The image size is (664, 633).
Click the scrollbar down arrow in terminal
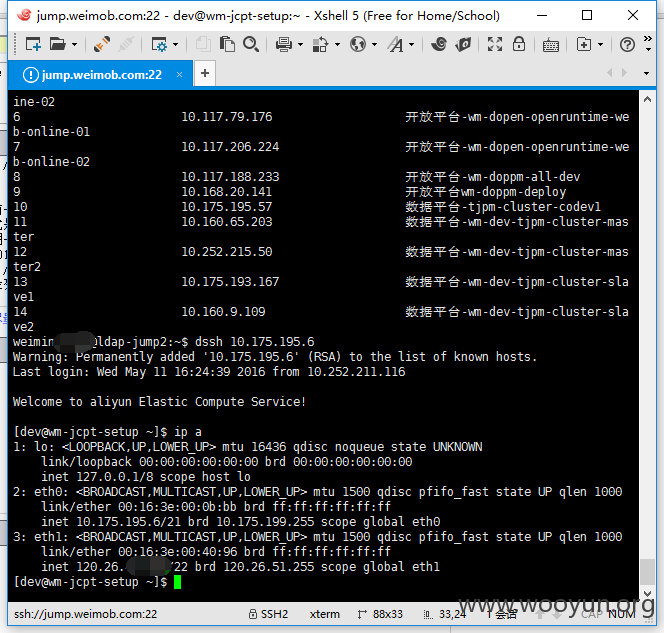(x=647, y=594)
